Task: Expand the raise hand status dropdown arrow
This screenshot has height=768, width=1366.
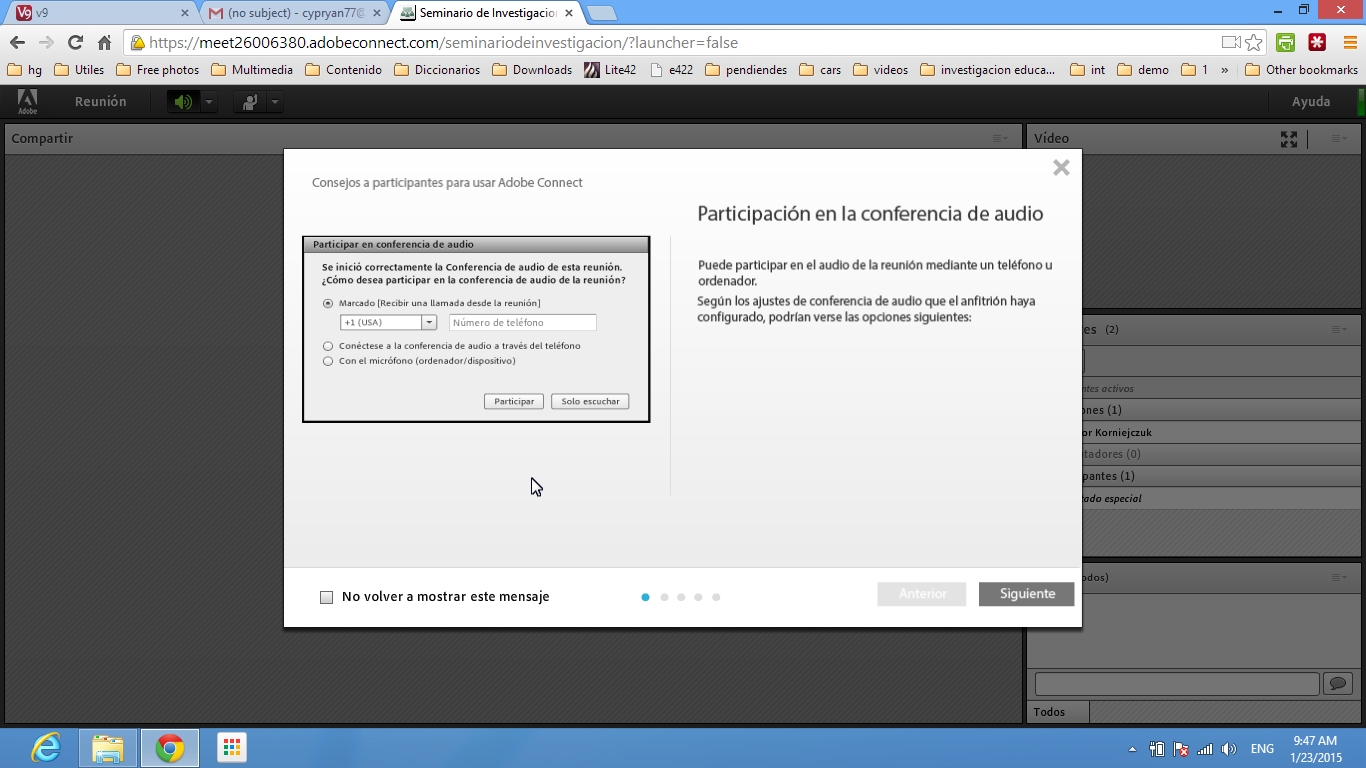Action: (274, 102)
